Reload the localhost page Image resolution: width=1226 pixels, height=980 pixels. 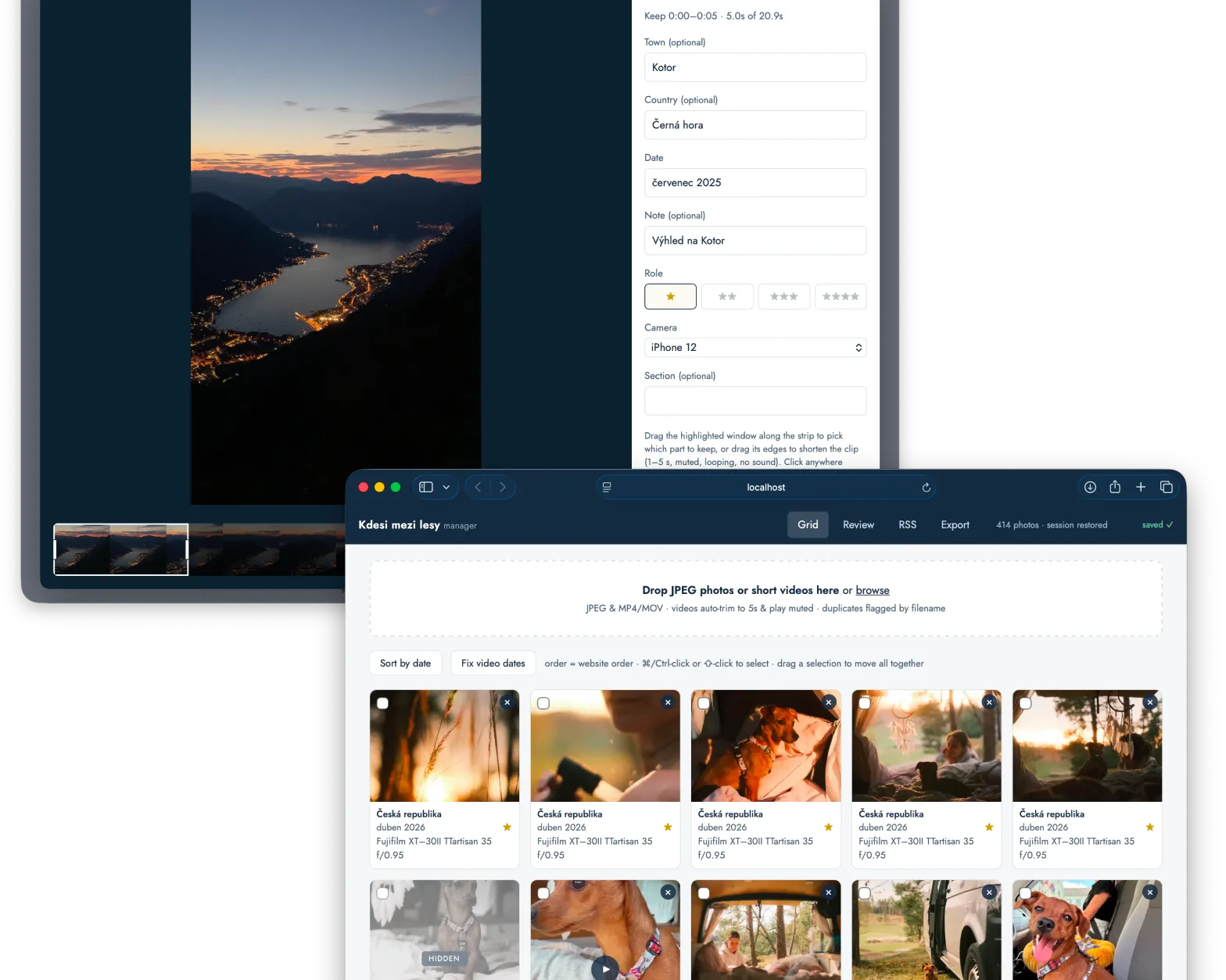(x=927, y=487)
